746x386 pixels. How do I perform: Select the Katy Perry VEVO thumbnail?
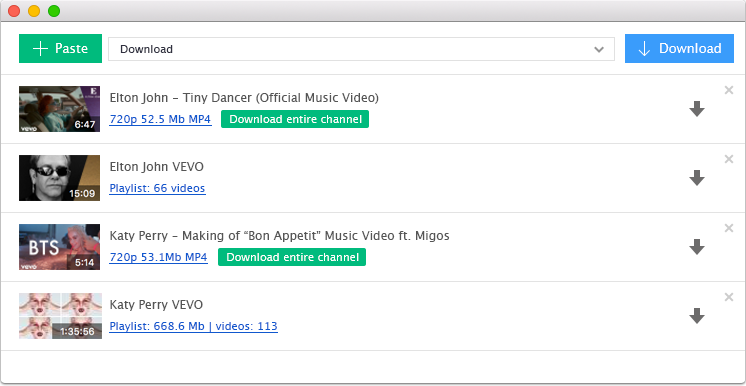[x=60, y=316]
